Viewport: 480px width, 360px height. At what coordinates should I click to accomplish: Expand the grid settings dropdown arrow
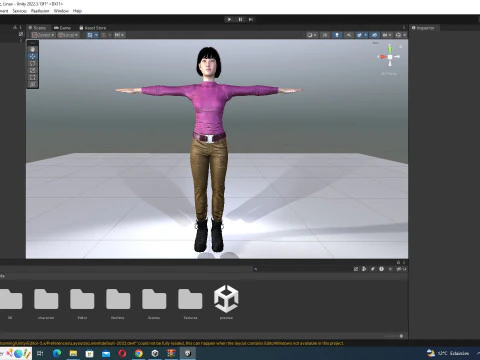(x=96, y=35)
